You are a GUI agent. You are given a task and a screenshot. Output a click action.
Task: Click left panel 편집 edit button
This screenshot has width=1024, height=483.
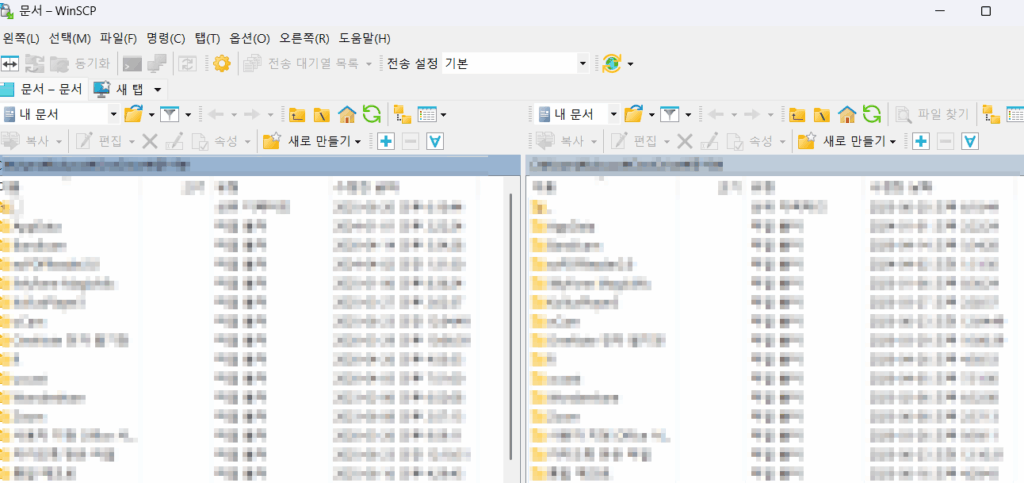click(99, 140)
